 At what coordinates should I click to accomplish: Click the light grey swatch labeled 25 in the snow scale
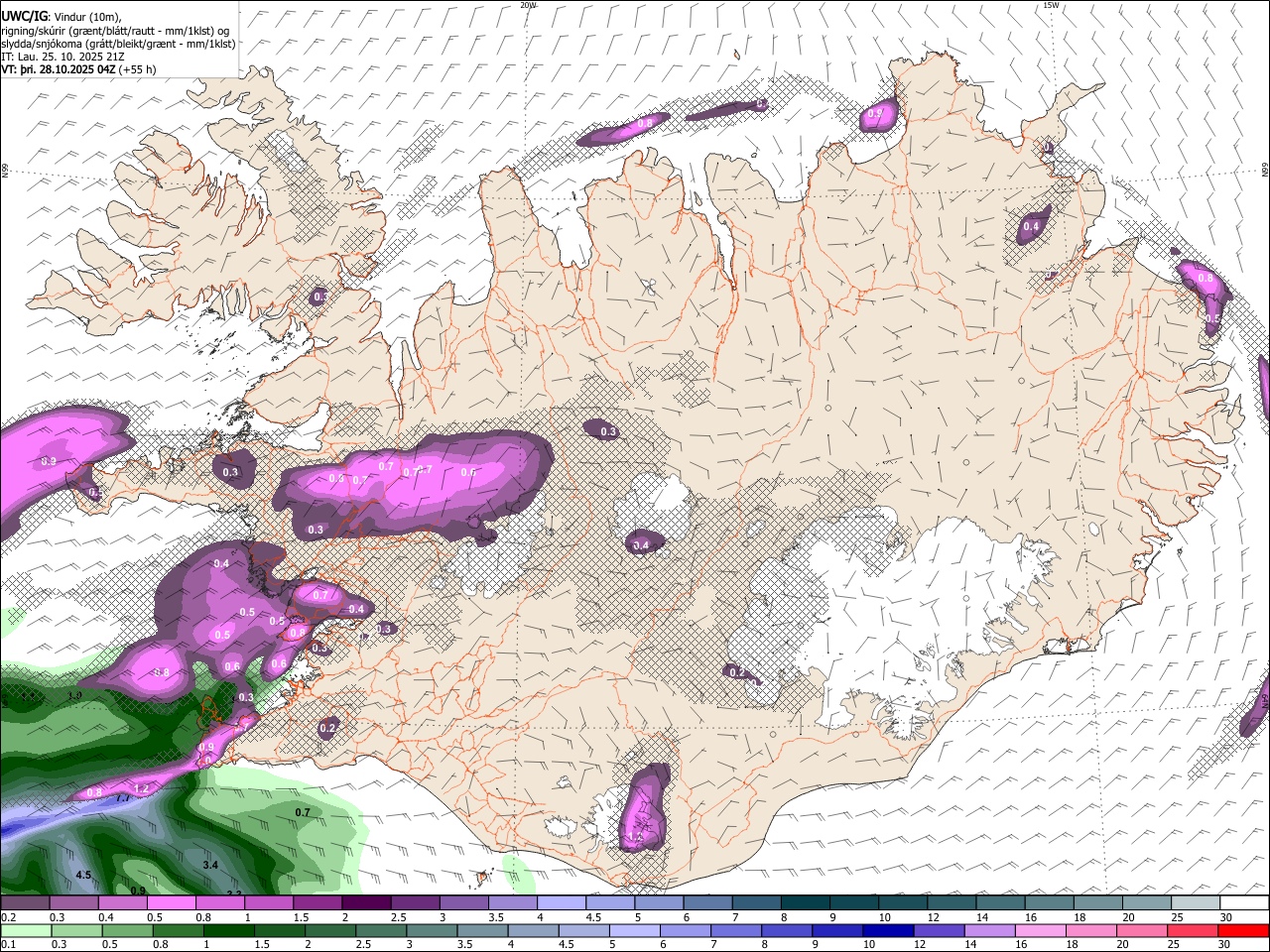coord(1196,903)
